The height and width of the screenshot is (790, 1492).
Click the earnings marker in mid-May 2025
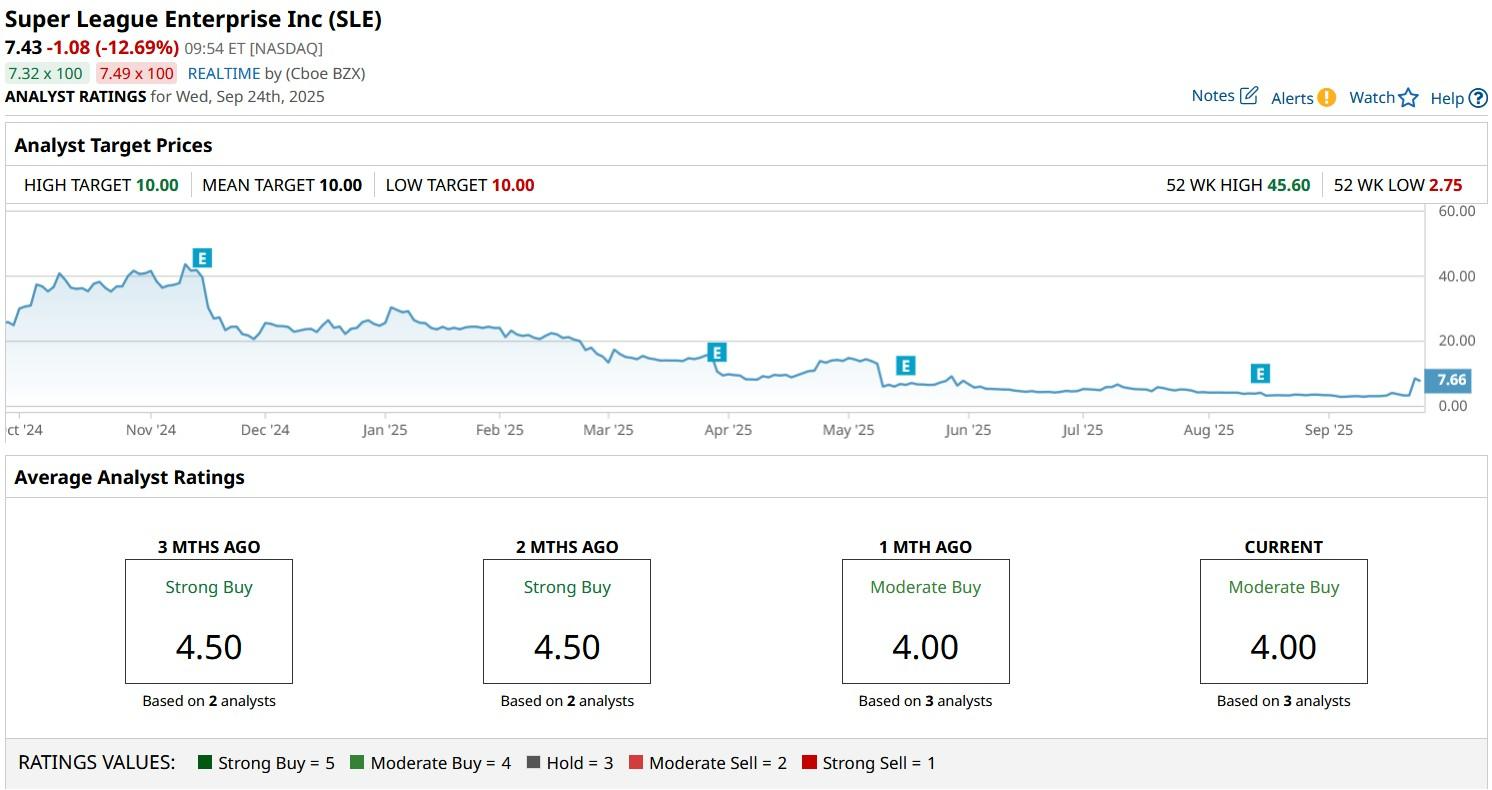click(x=905, y=365)
